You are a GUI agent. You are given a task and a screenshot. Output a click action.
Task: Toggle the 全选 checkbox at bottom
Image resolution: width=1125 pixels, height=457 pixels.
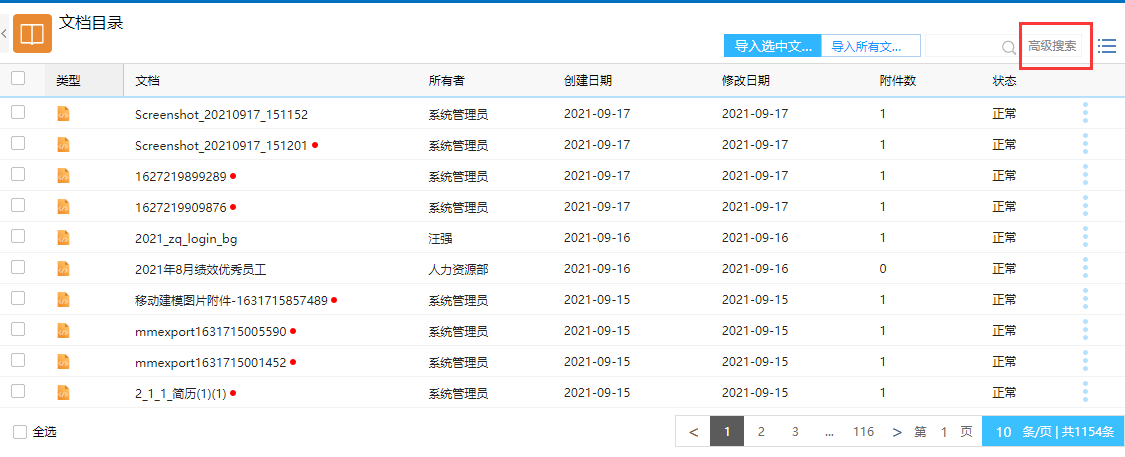click(20, 432)
